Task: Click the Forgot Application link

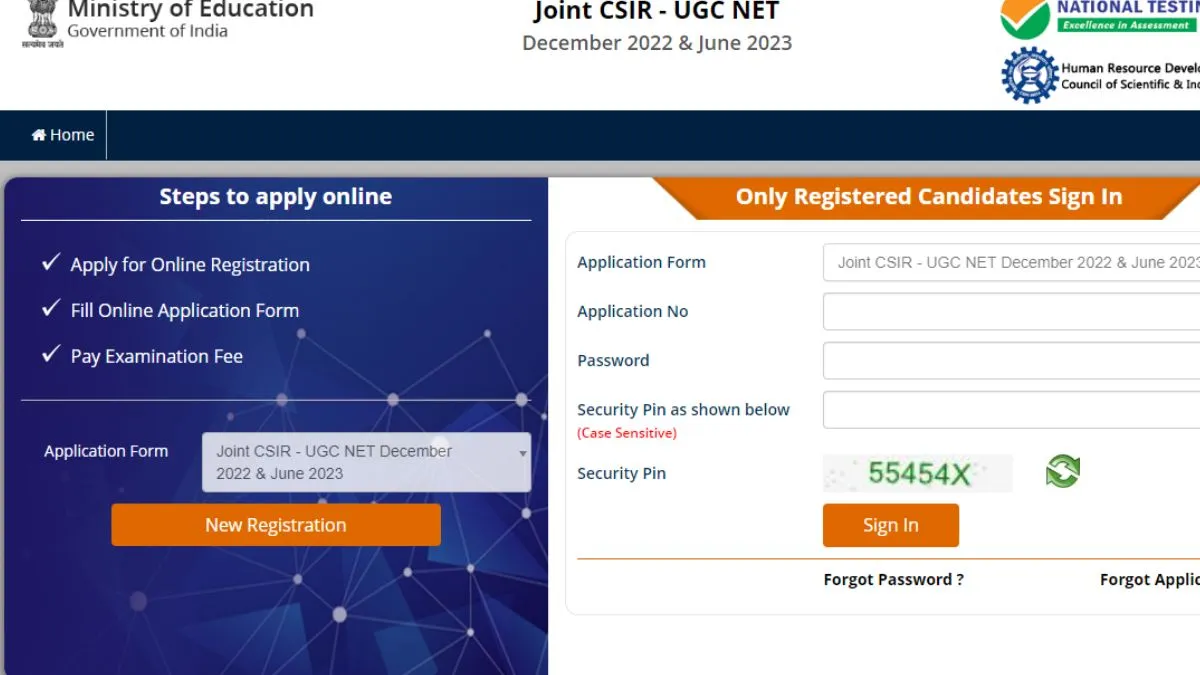Action: pyautogui.click(x=1149, y=579)
